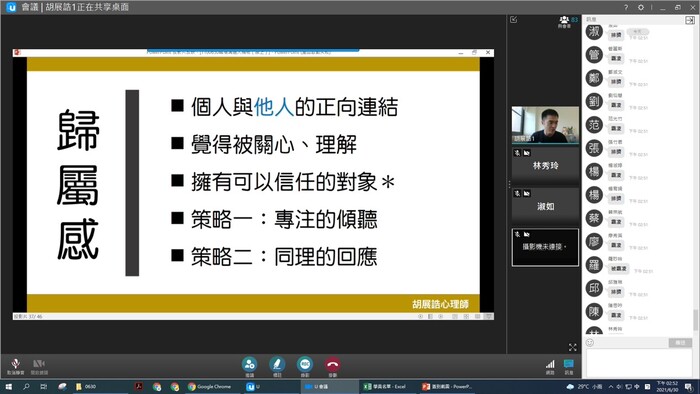The image size is (700, 394).
Task: Click the 劉 avatar in chat
Action: point(594,101)
